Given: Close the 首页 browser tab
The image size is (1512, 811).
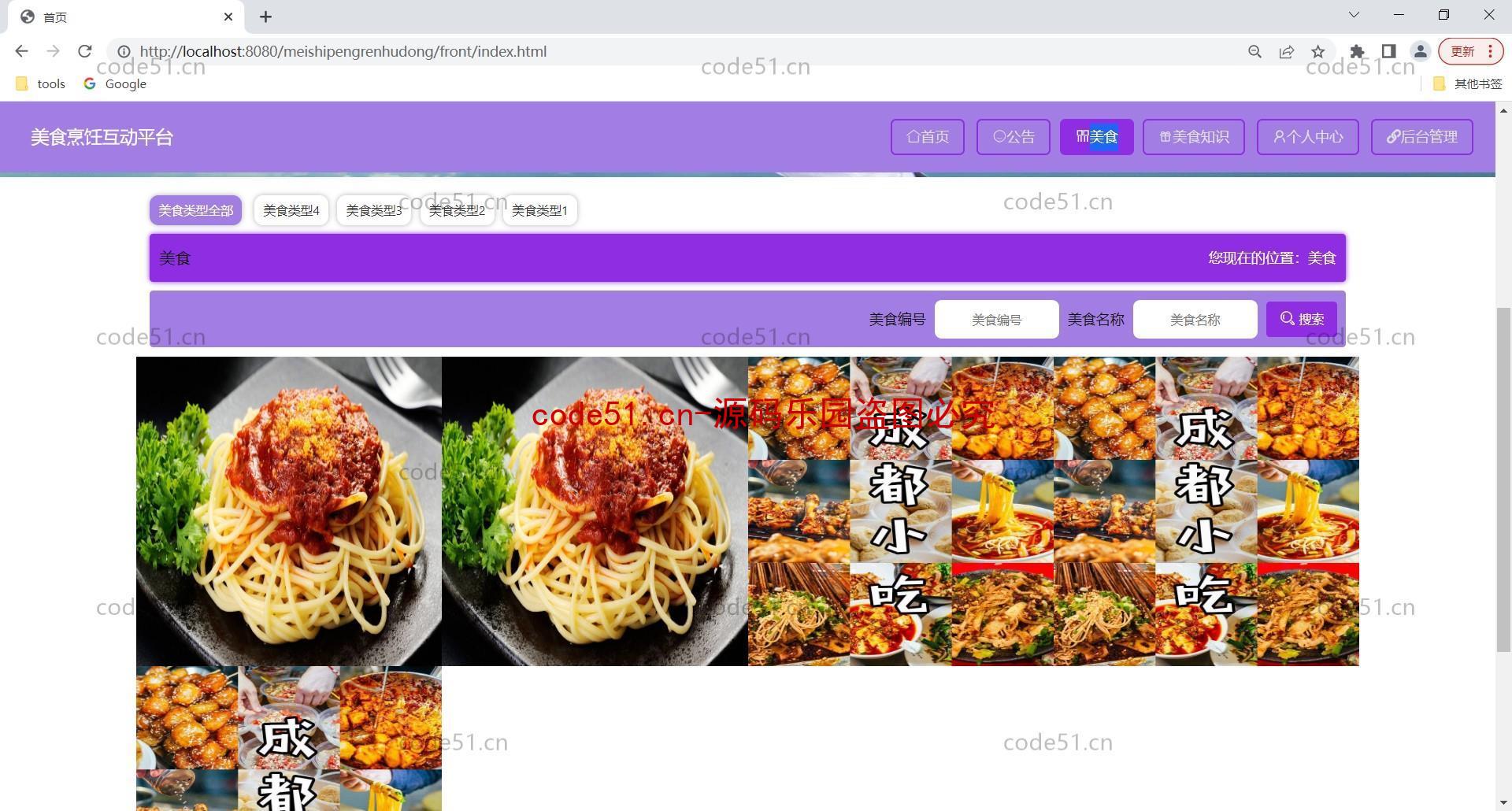Looking at the screenshot, I should pos(228,17).
